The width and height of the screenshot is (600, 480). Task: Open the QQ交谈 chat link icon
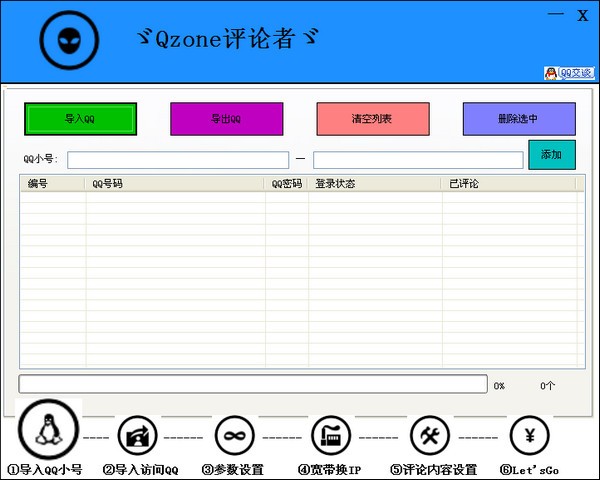pyautogui.click(x=569, y=73)
